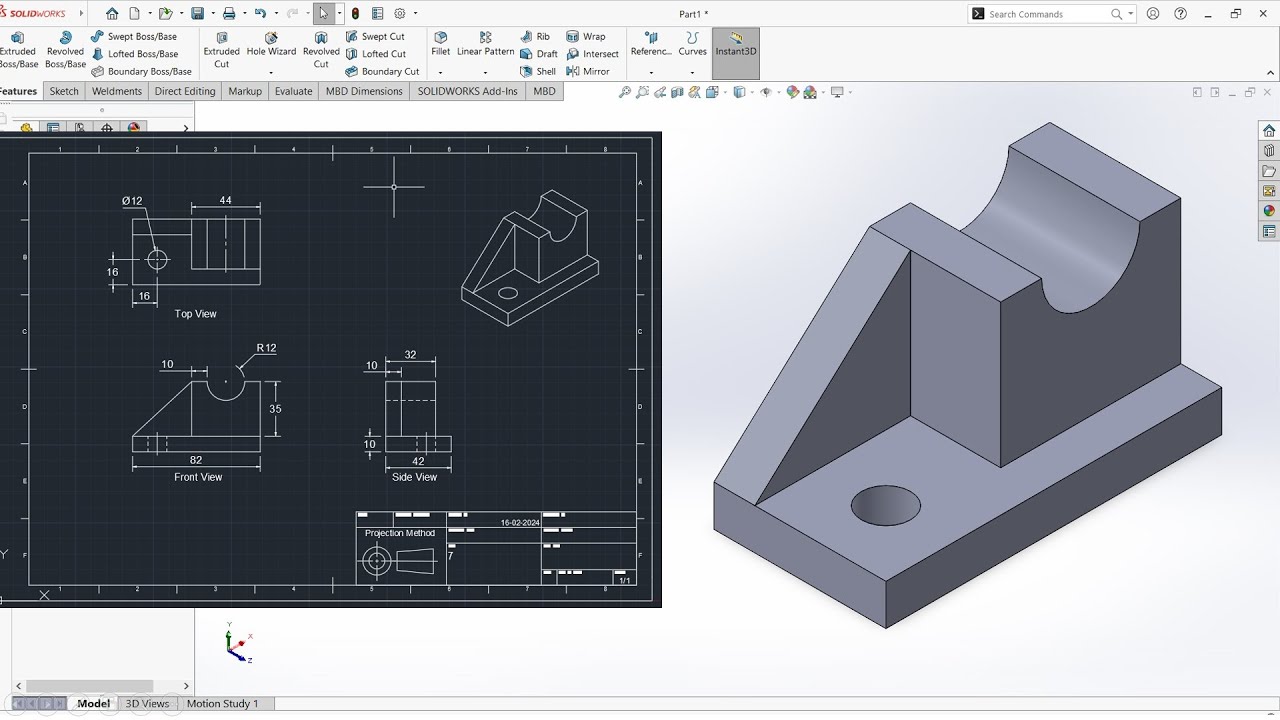Activate the Extruded Cut tool

click(221, 50)
